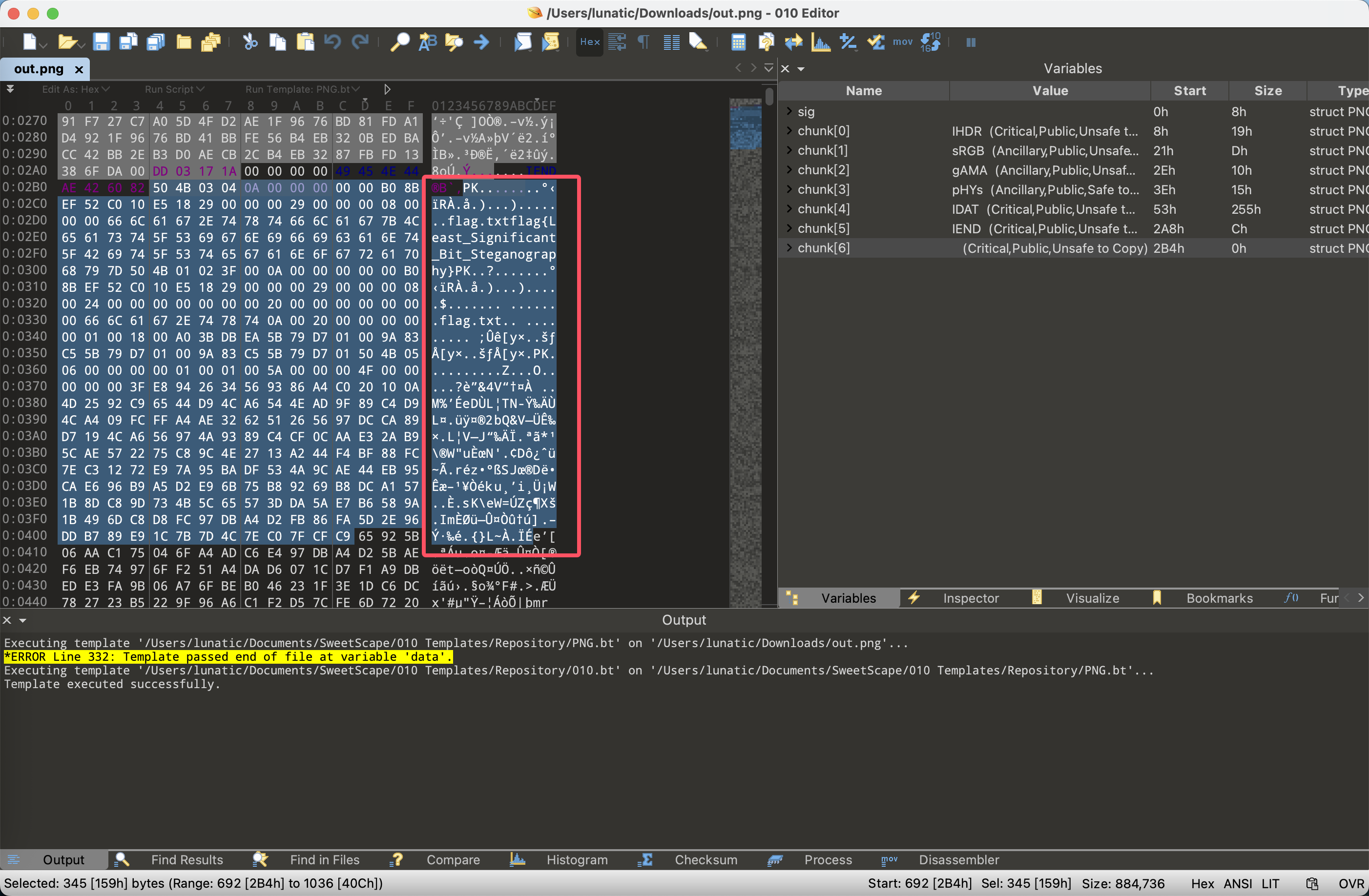This screenshot has width=1369, height=896.
Task: Open the Checksum check-mark toolbar icon
Action: (x=876, y=42)
